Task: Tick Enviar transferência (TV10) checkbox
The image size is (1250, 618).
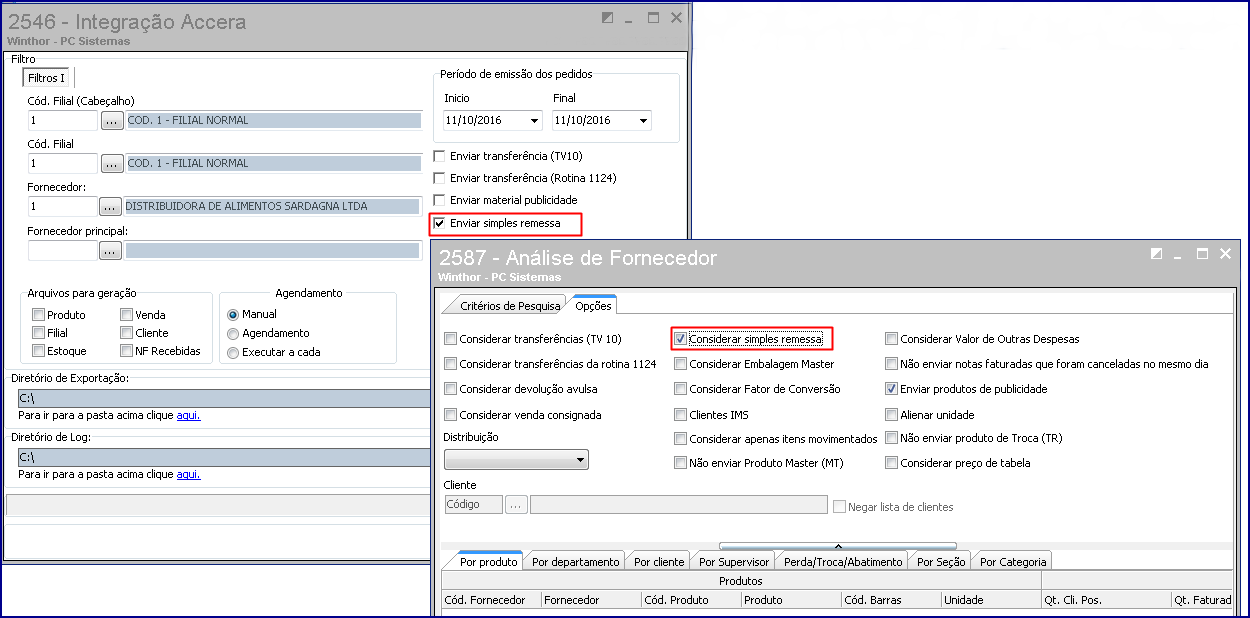Action: [x=439, y=156]
